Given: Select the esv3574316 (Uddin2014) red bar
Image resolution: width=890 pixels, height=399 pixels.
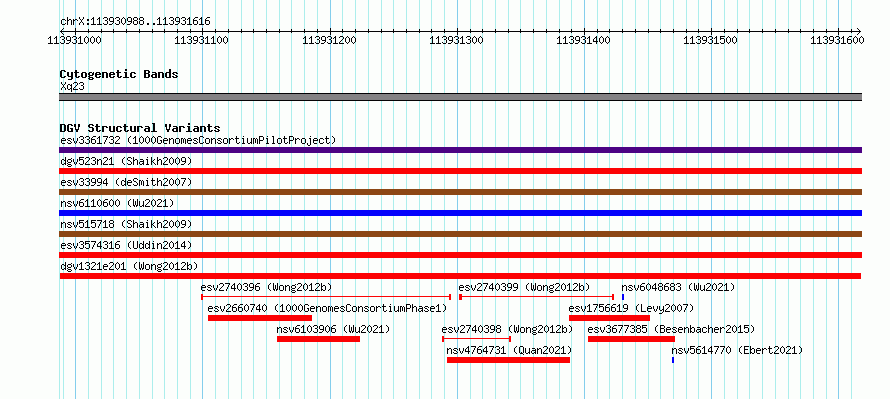Looking at the screenshot, I should click(x=460, y=255).
